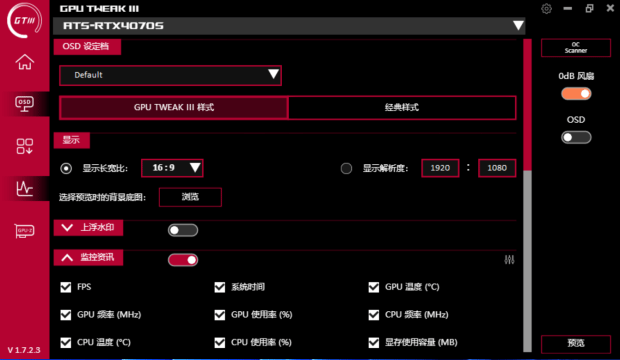
Task: Open the monitoring graph icon in sidebar
Action: (x=25, y=188)
